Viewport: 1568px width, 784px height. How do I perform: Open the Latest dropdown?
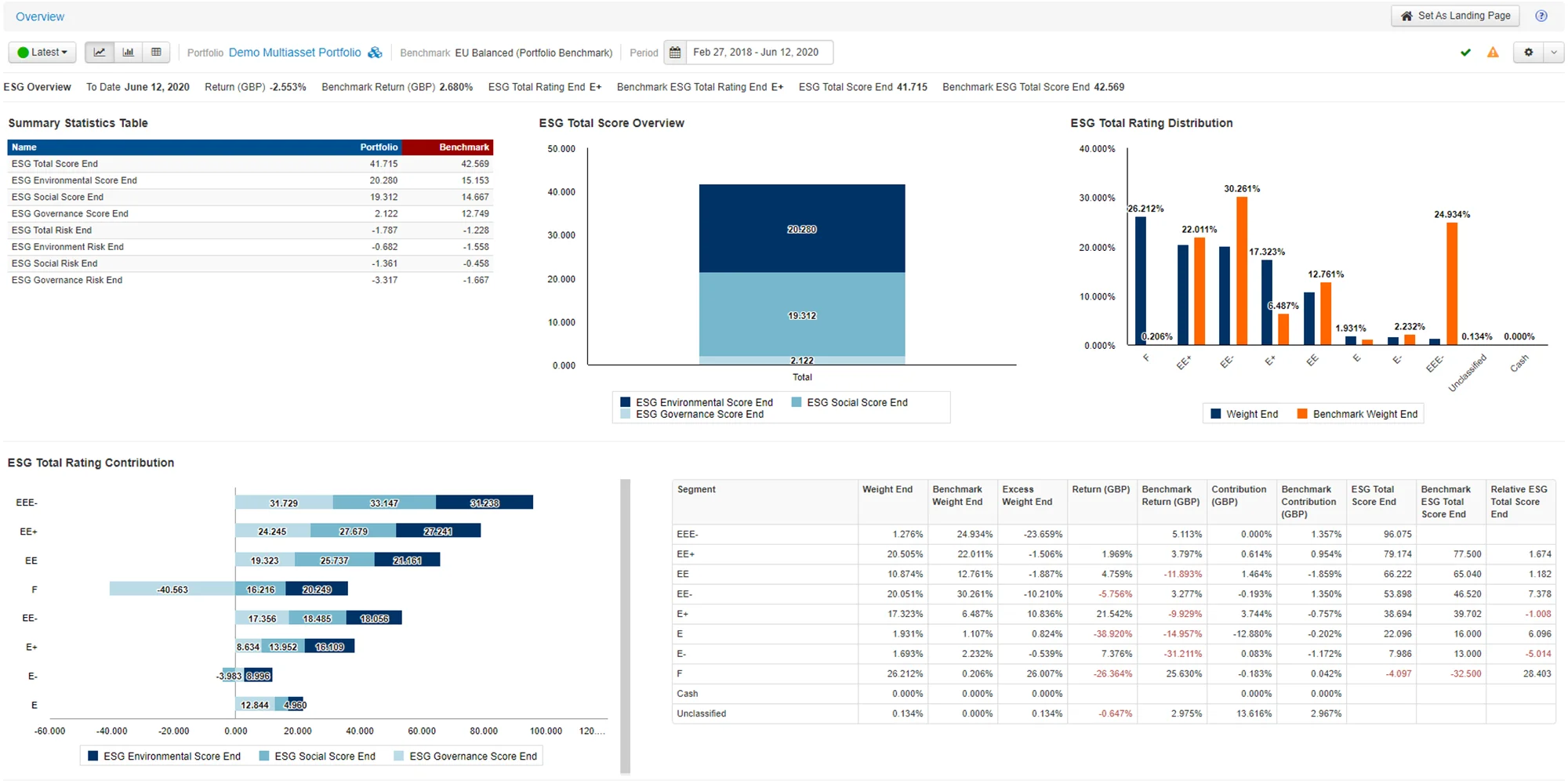click(42, 53)
